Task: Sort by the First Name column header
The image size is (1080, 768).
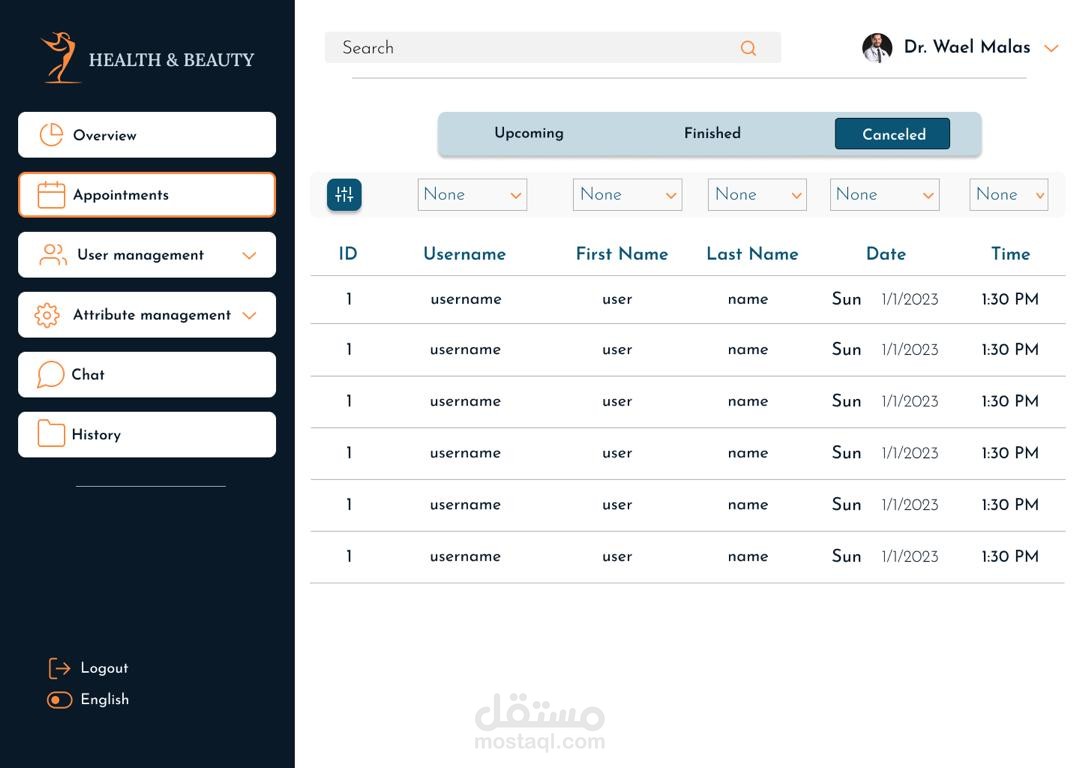Action: coord(622,253)
